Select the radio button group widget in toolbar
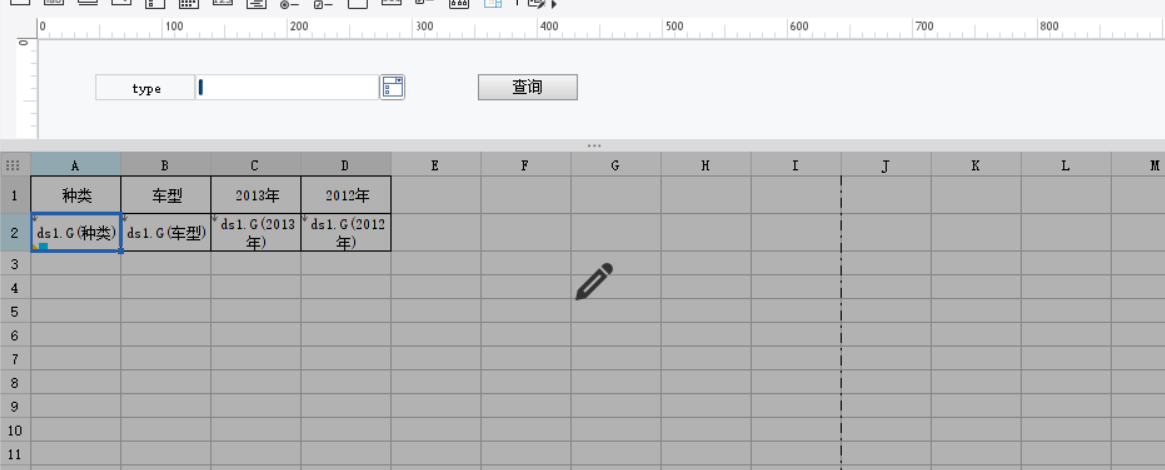Screen dimensions: 1165x470 click(x=290, y=4)
